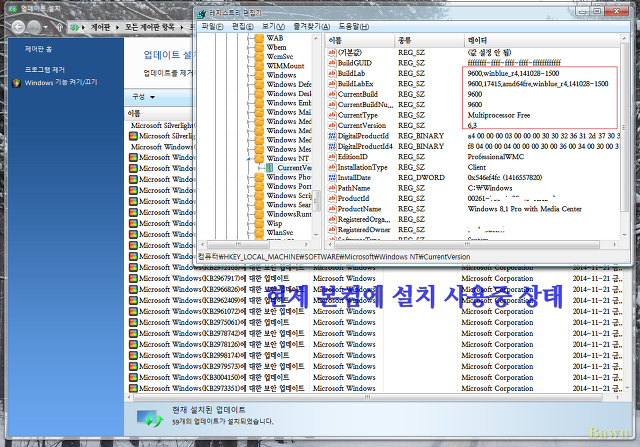Image resolution: width=640 pixels, height=447 pixels.
Task: Open the 구성 dropdown in update list
Action: pos(143,97)
